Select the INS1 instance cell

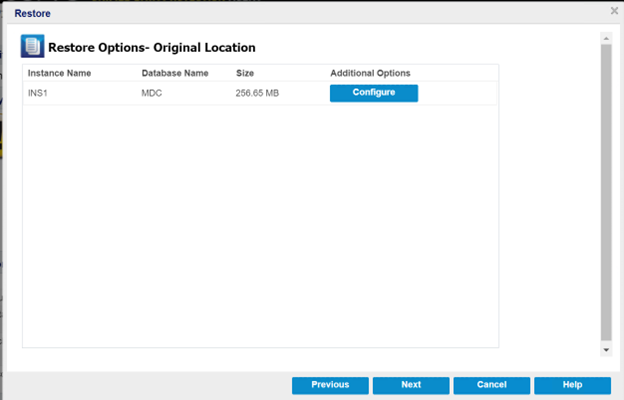point(39,93)
